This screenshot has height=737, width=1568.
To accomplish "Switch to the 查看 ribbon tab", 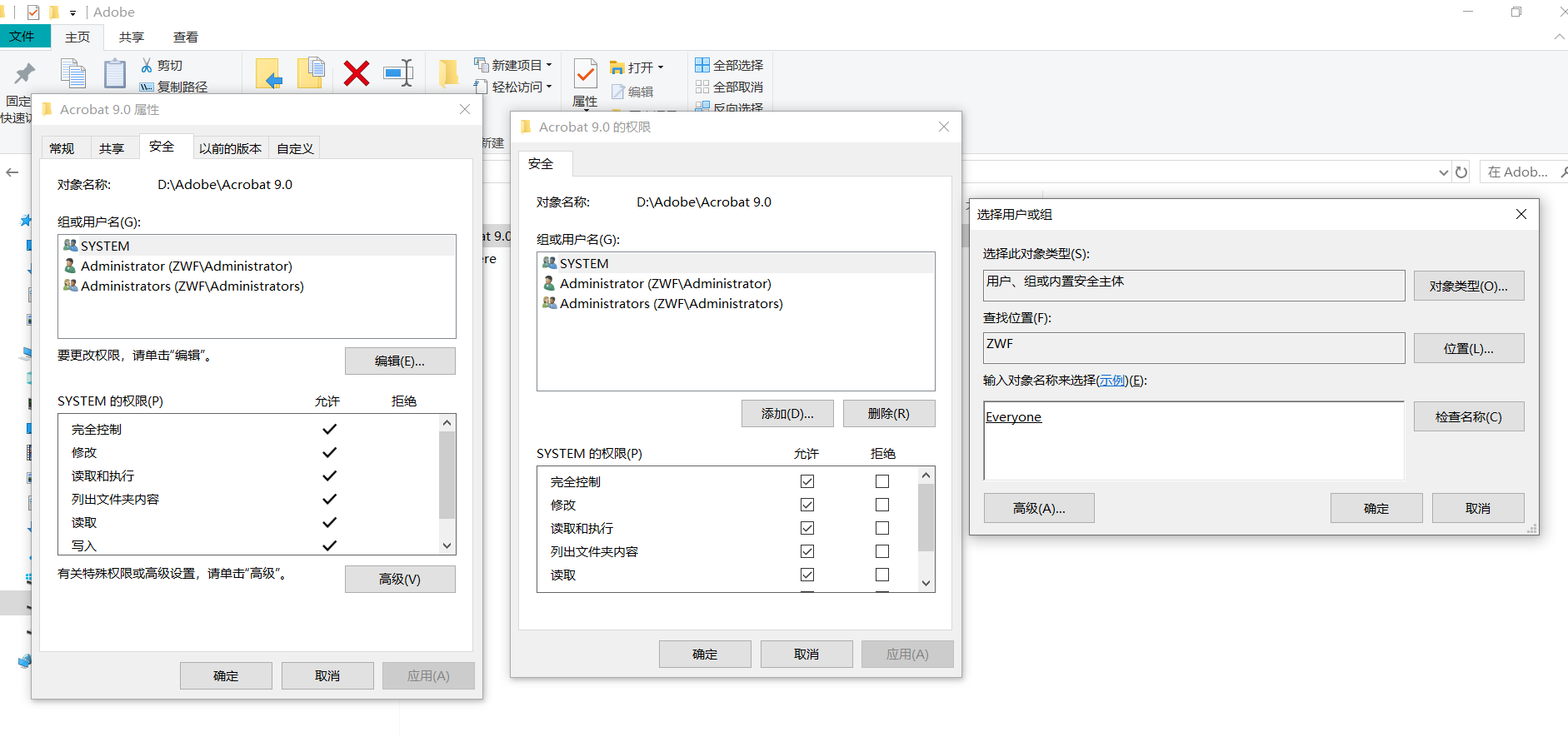I will 186,37.
